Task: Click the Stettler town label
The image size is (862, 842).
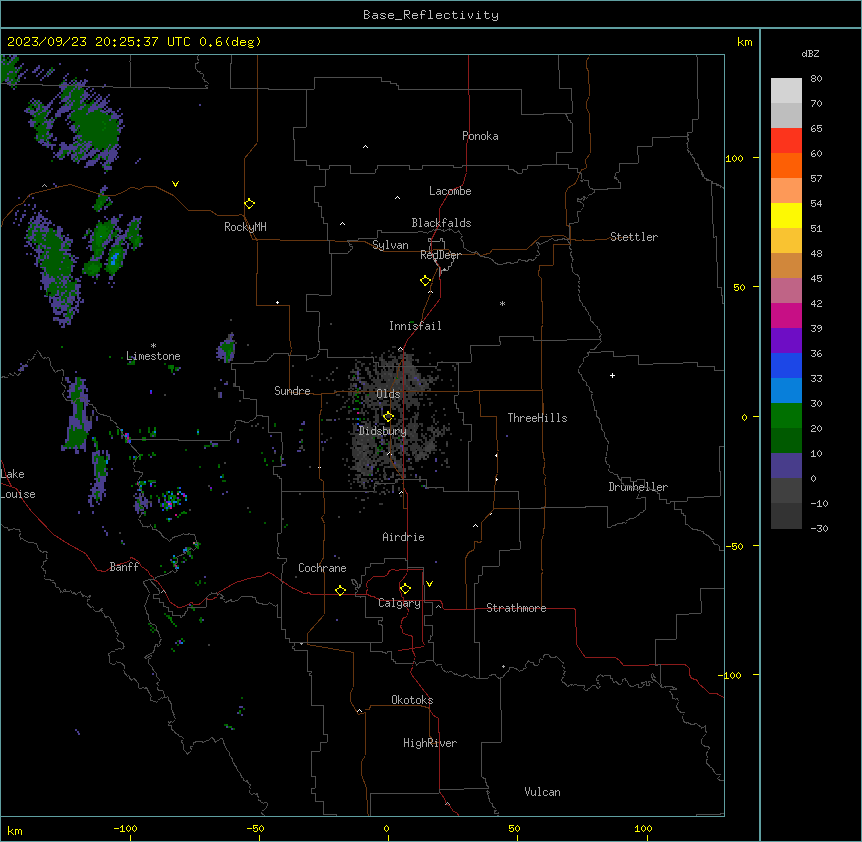Action: [634, 237]
